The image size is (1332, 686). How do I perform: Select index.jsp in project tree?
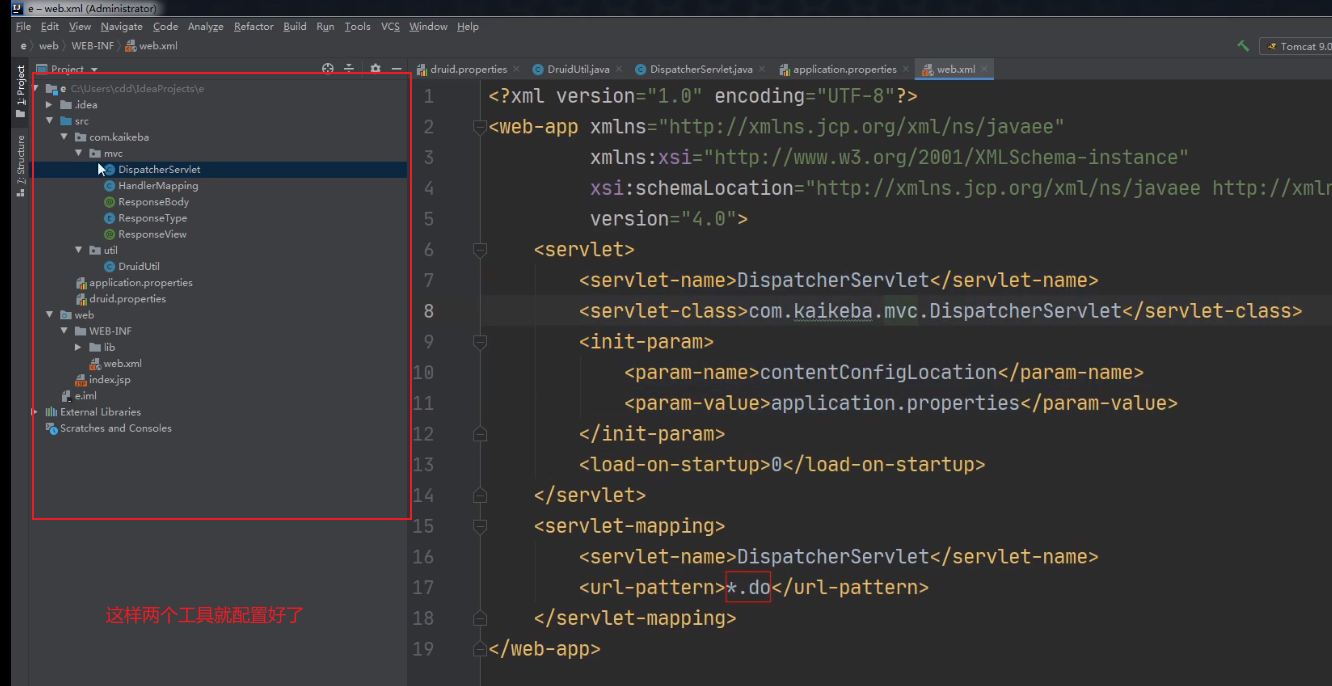pyautogui.click(x=103, y=380)
